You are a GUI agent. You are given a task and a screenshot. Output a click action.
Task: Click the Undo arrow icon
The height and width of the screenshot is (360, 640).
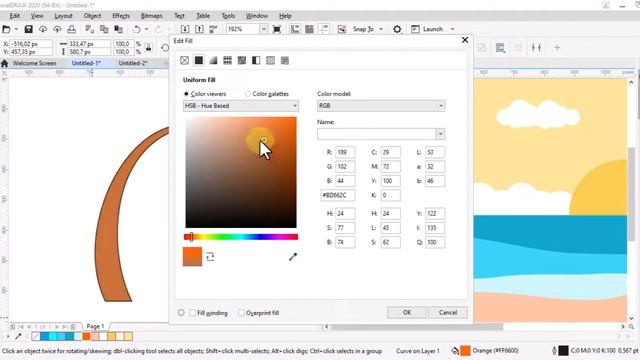136,29
